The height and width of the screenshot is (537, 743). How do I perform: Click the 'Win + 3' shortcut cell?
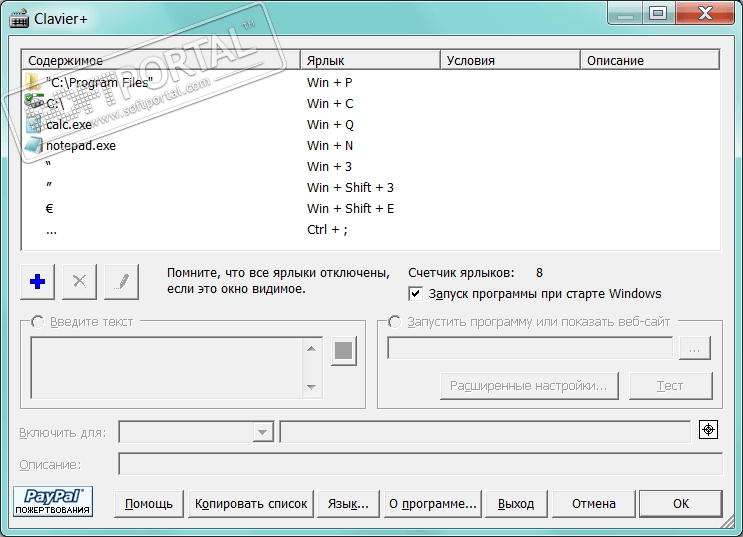point(329,166)
